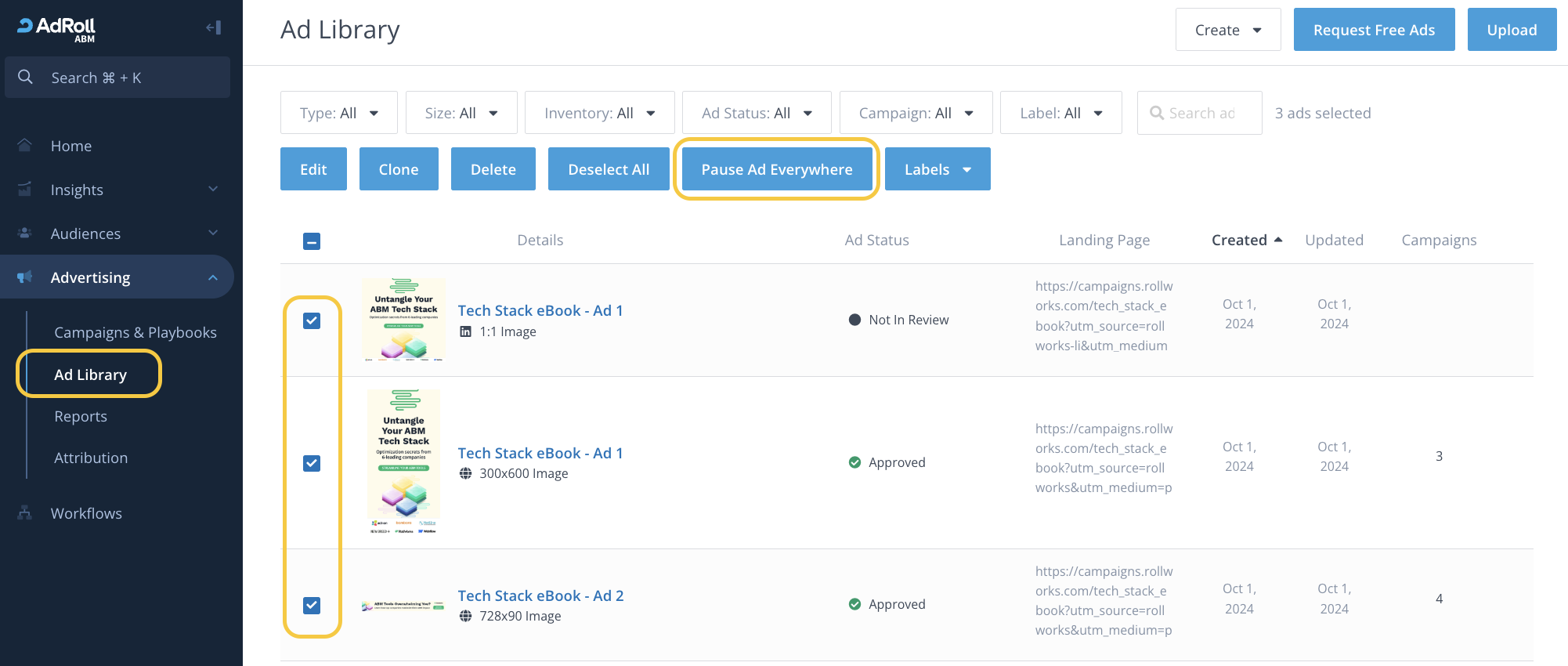This screenshot has height=666, width=1568.
Task: Uncheck the 1:1 Image Tech Stack ad
Action: click(x=312, y=320)
